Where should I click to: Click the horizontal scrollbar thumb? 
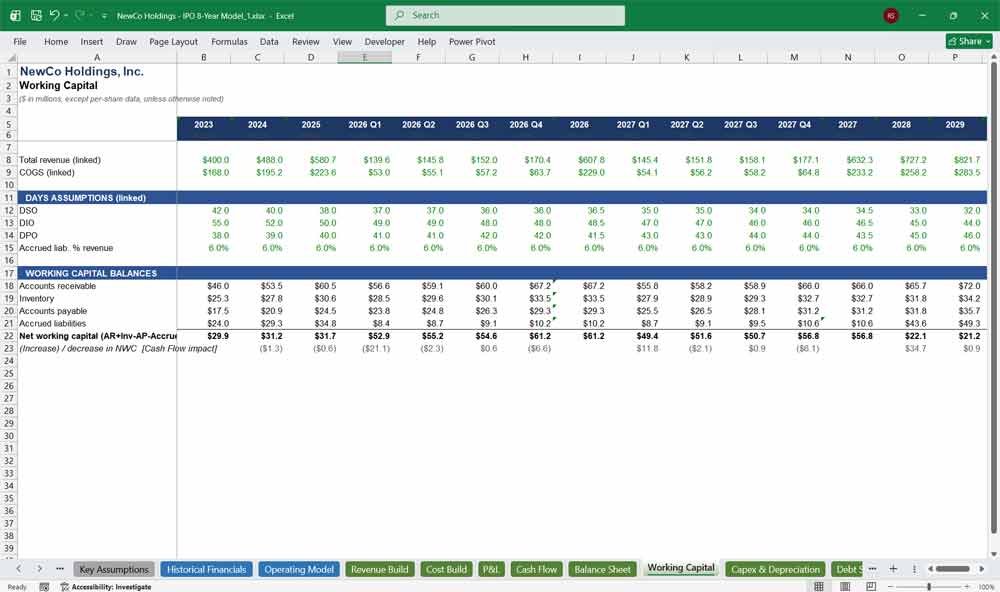tap(953, 568)
